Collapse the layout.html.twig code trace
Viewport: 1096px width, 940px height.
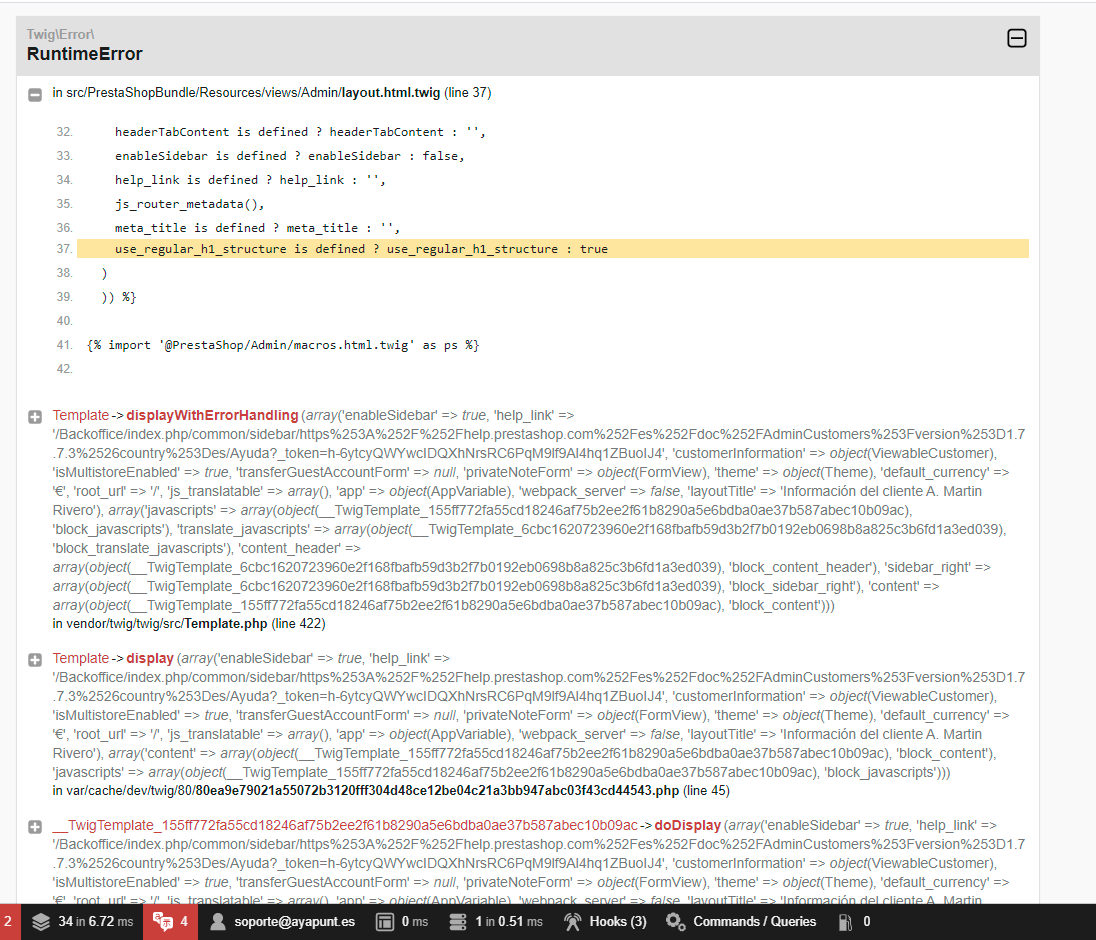click(34, 94)
